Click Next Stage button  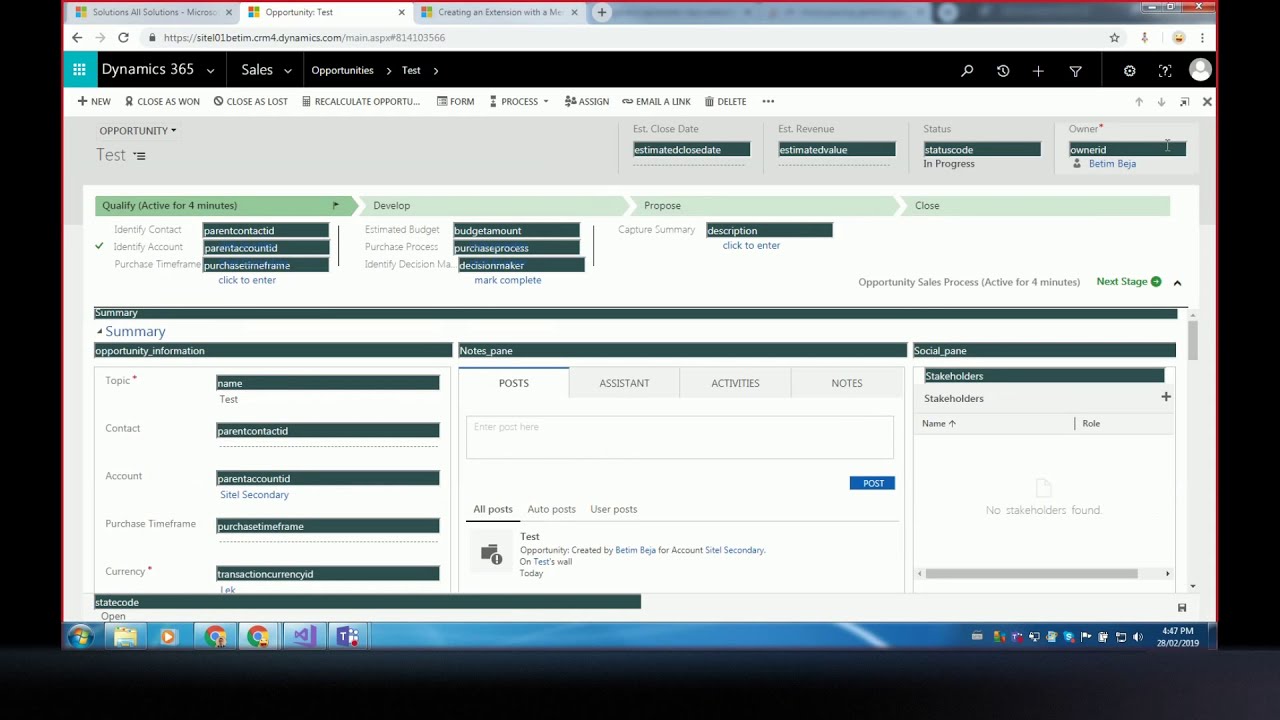click(1129, 282)
